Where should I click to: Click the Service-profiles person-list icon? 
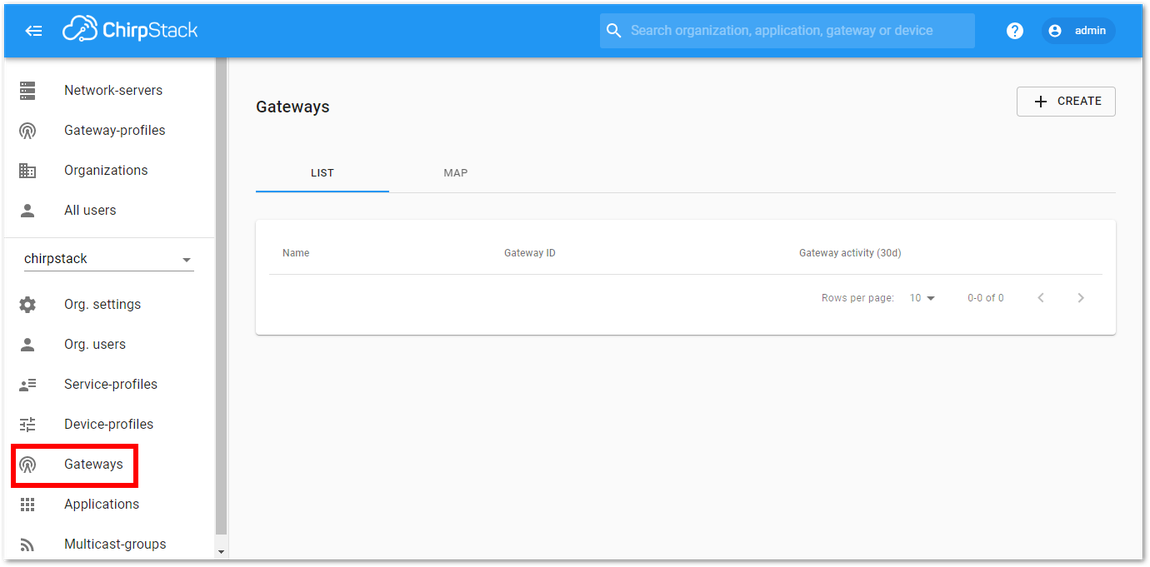pos(27,384)
